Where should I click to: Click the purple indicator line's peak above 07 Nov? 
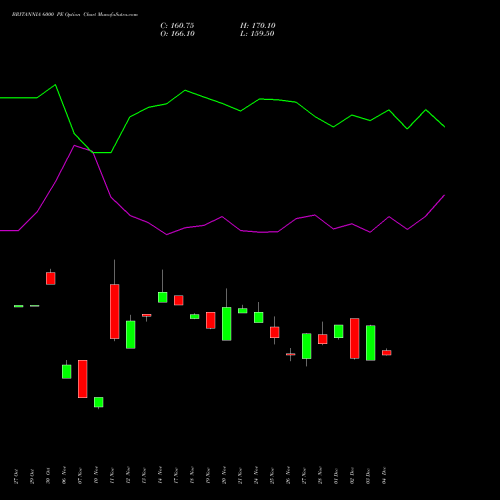click(x=74, y=145)
